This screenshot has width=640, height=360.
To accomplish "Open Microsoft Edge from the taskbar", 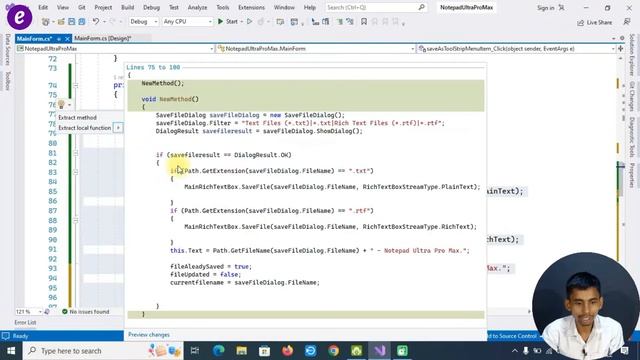I will [x=218, y=351].
